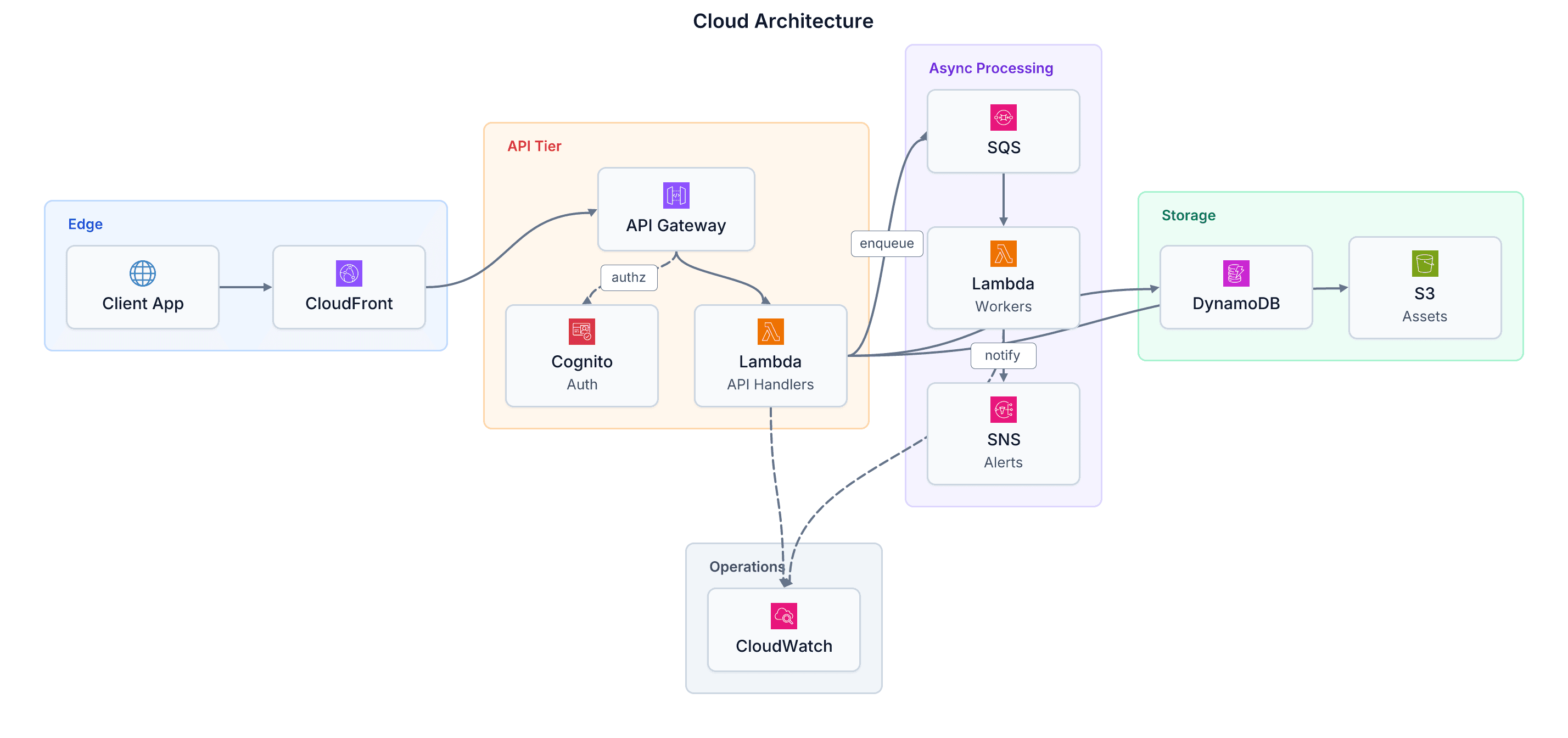Click the API Tier group title
The width and height of the screenshot is (1568, 738).
[x=534, y=146]
